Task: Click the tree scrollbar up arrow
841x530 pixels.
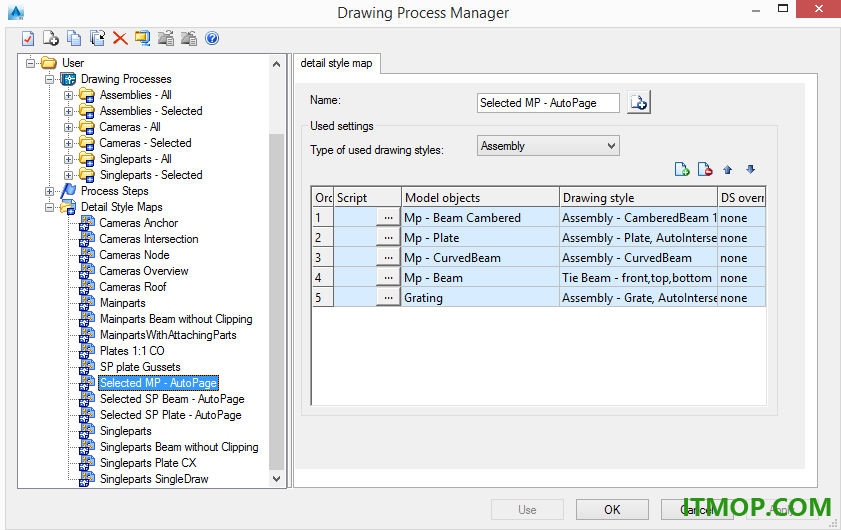Action: (x=277, y=64)
